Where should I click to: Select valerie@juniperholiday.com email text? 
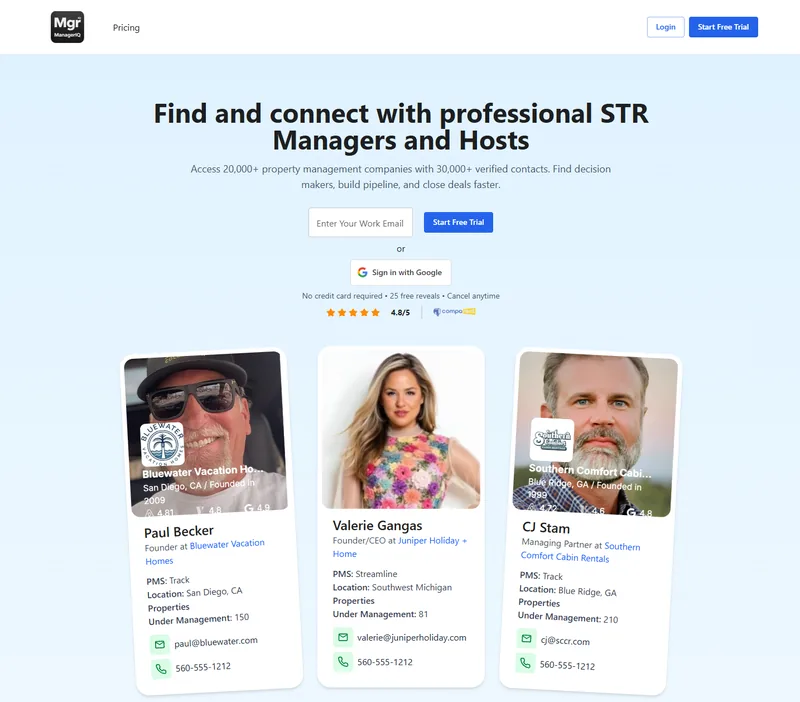tap(412, 638)
